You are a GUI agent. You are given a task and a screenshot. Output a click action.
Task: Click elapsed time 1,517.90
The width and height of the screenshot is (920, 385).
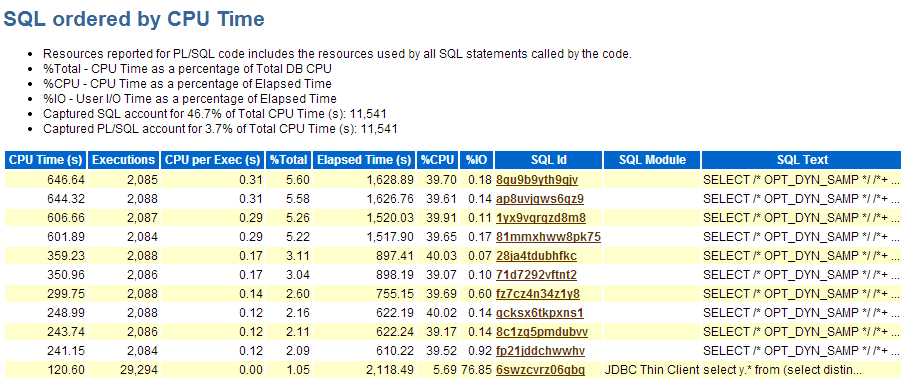(x=391, y=237)
